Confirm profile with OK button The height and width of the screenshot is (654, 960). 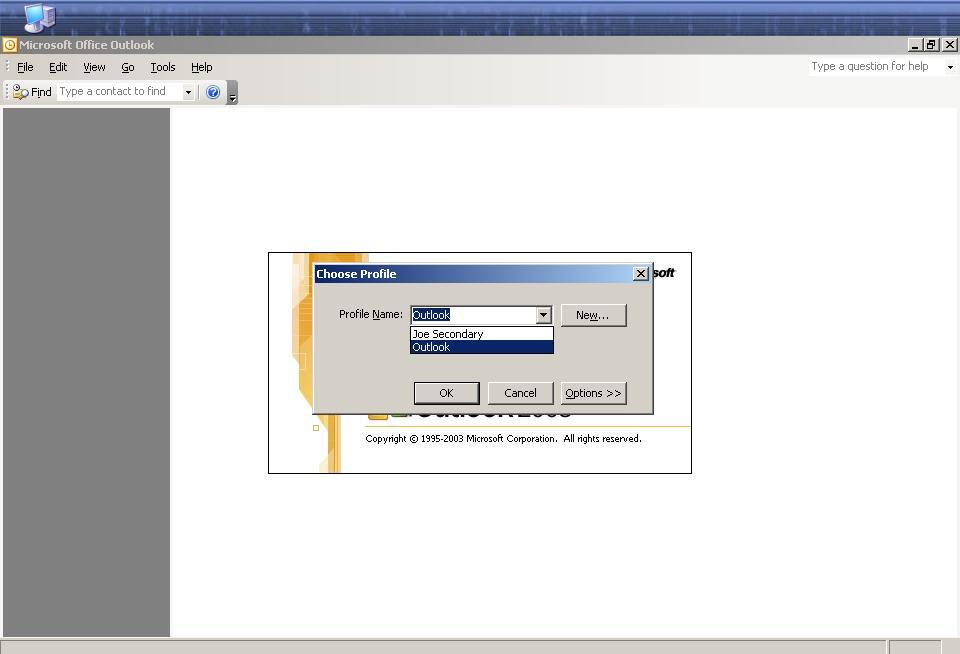click(x=446, y=393)
